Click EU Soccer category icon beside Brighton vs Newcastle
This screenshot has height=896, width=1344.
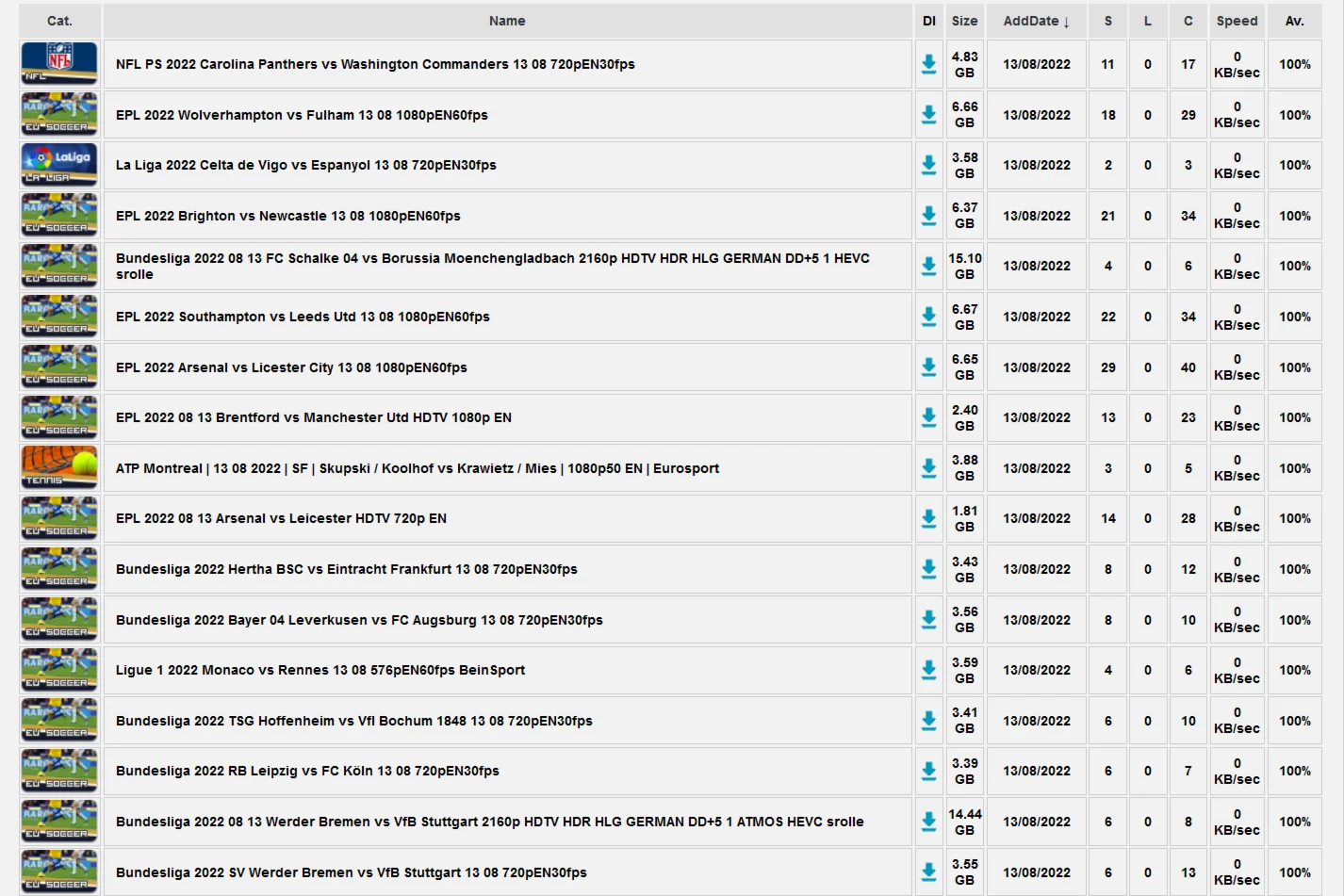59,216
